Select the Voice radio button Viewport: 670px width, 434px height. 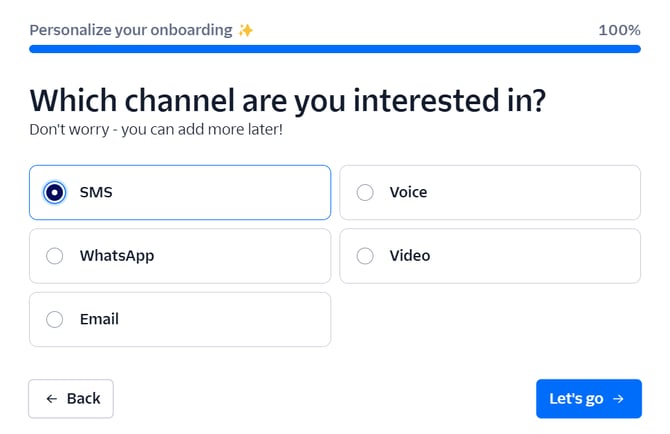pyautogui.click(x=365, y=193)
